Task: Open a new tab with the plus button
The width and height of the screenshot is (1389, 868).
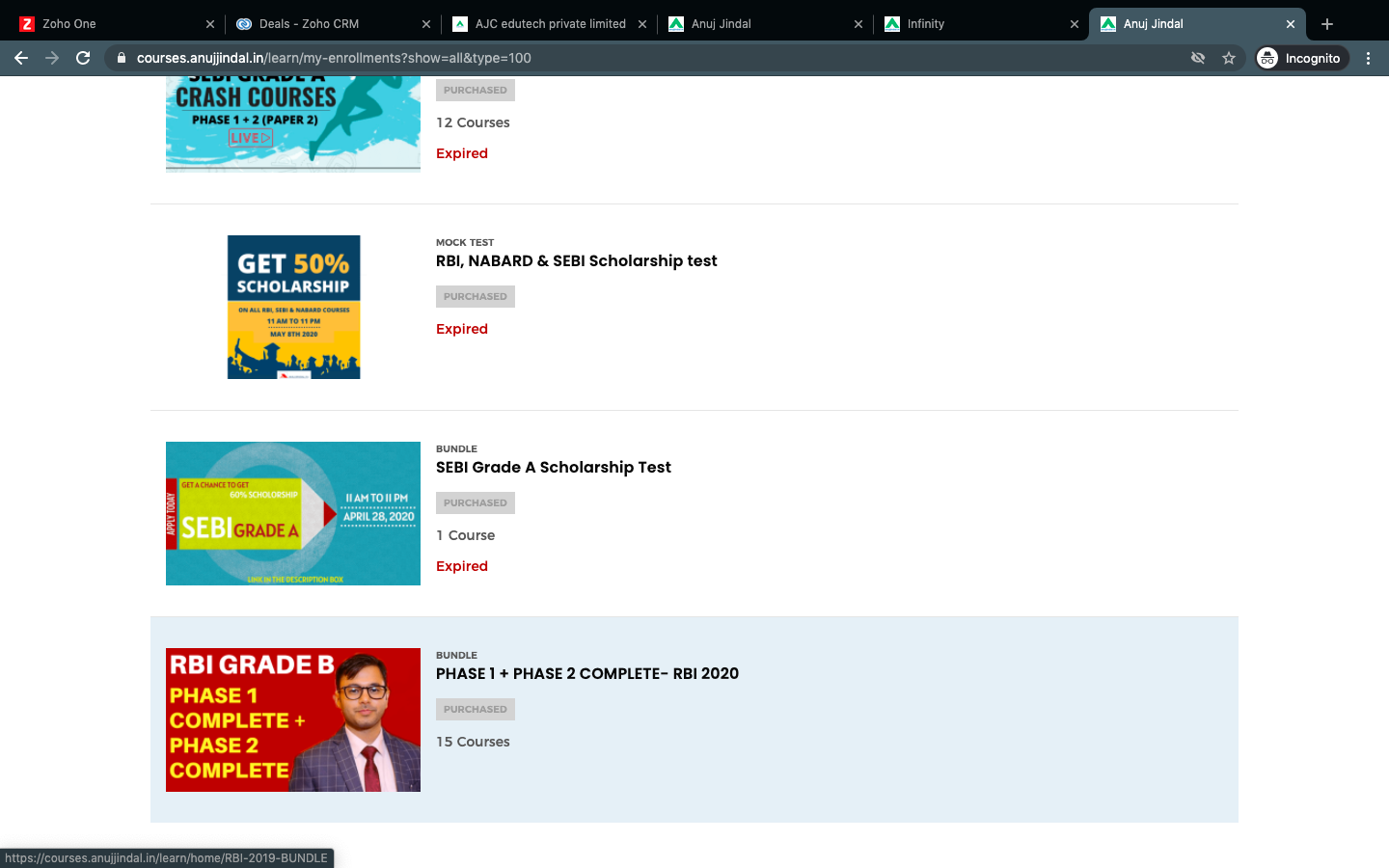Action: 1327,24
